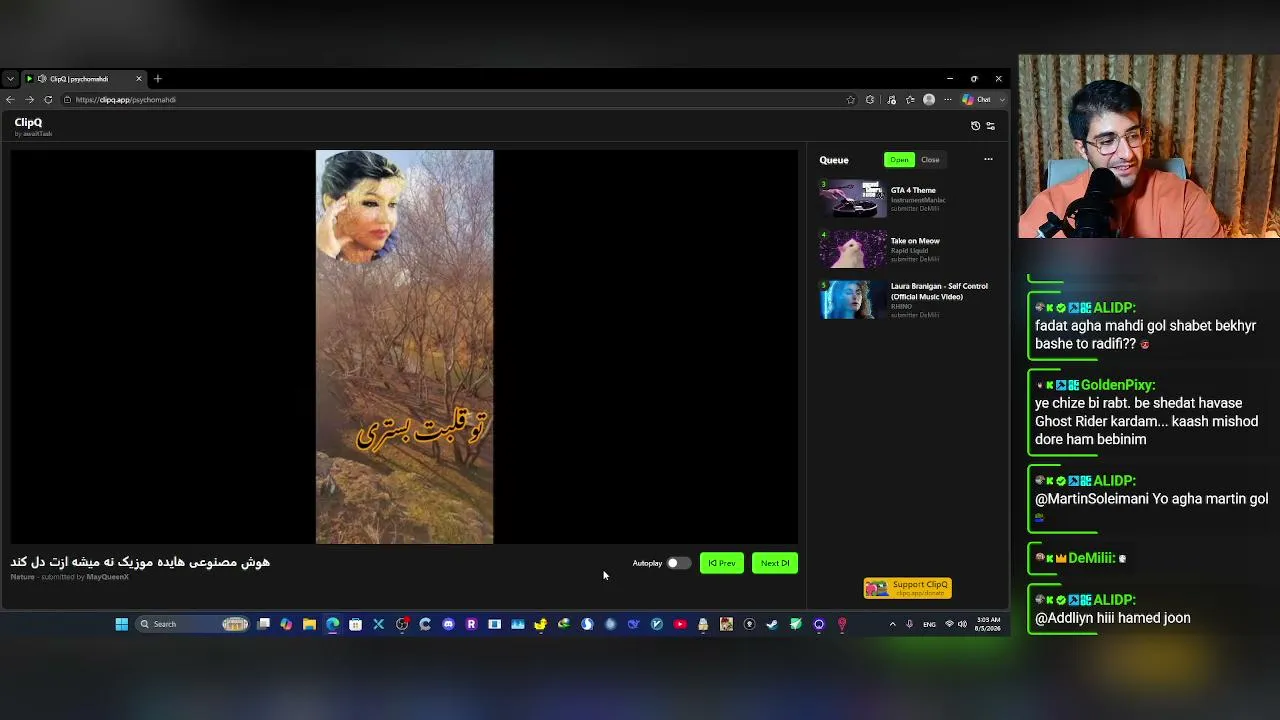The width and height of the screenshot is (1280, 720).
Task: Click the GoldenPixy chat username
Action: tap(1118, 385)
